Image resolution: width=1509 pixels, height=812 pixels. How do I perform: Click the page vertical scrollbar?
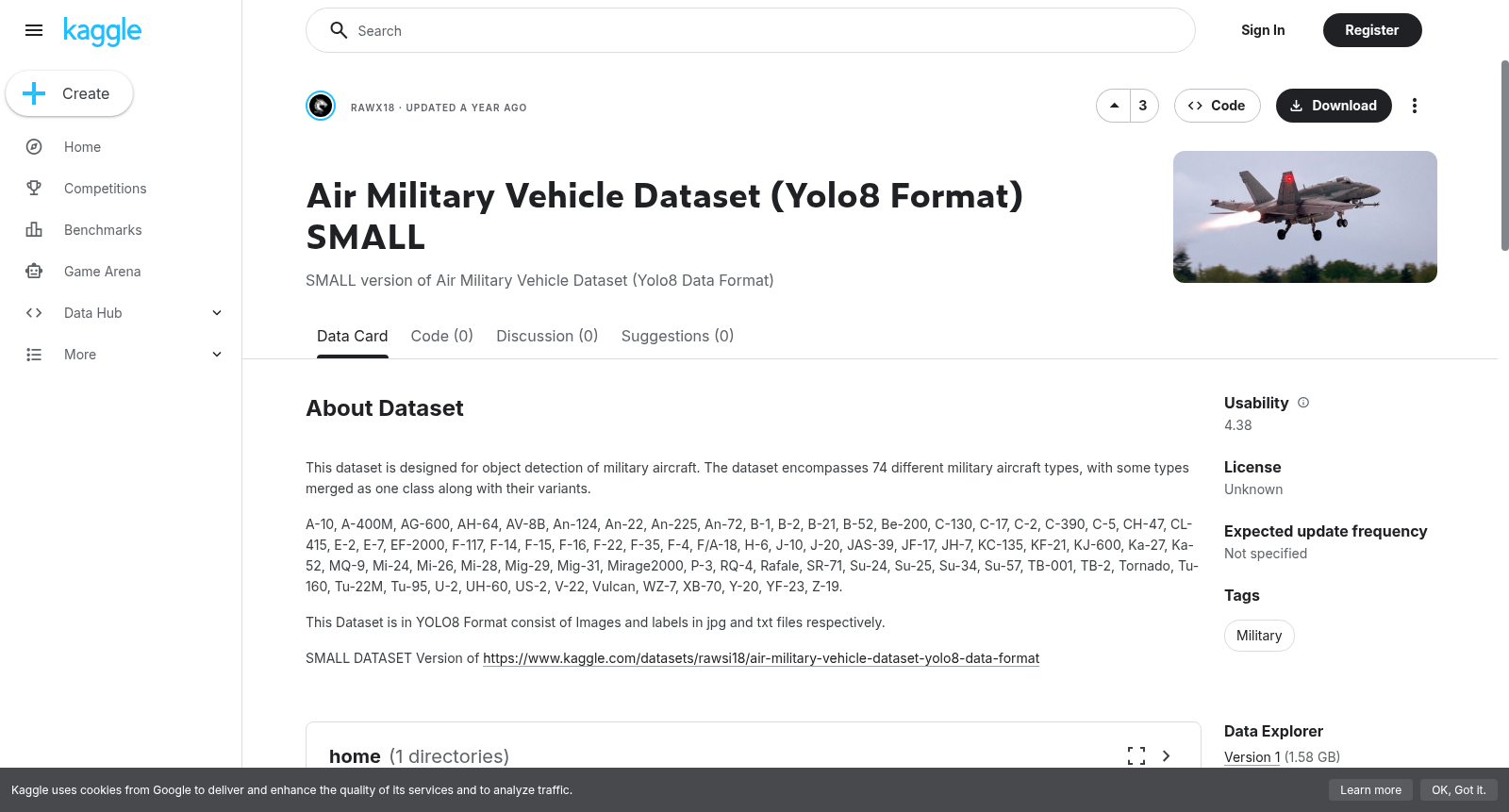(x=1504, y=156)
